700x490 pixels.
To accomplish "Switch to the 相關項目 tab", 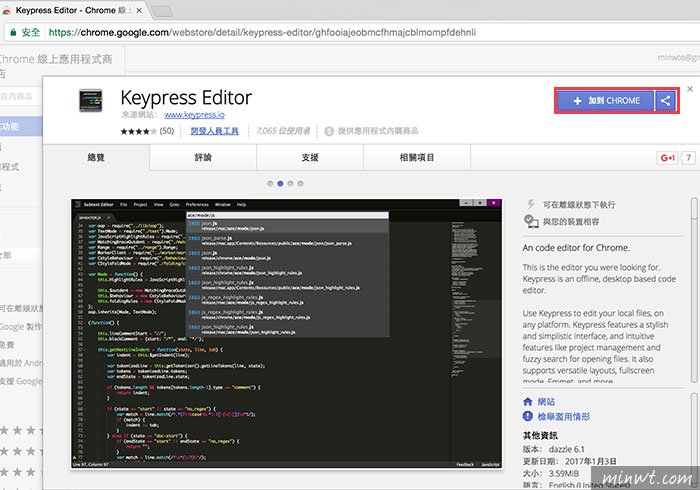I will pyautogui.click(x=417, y=158).
